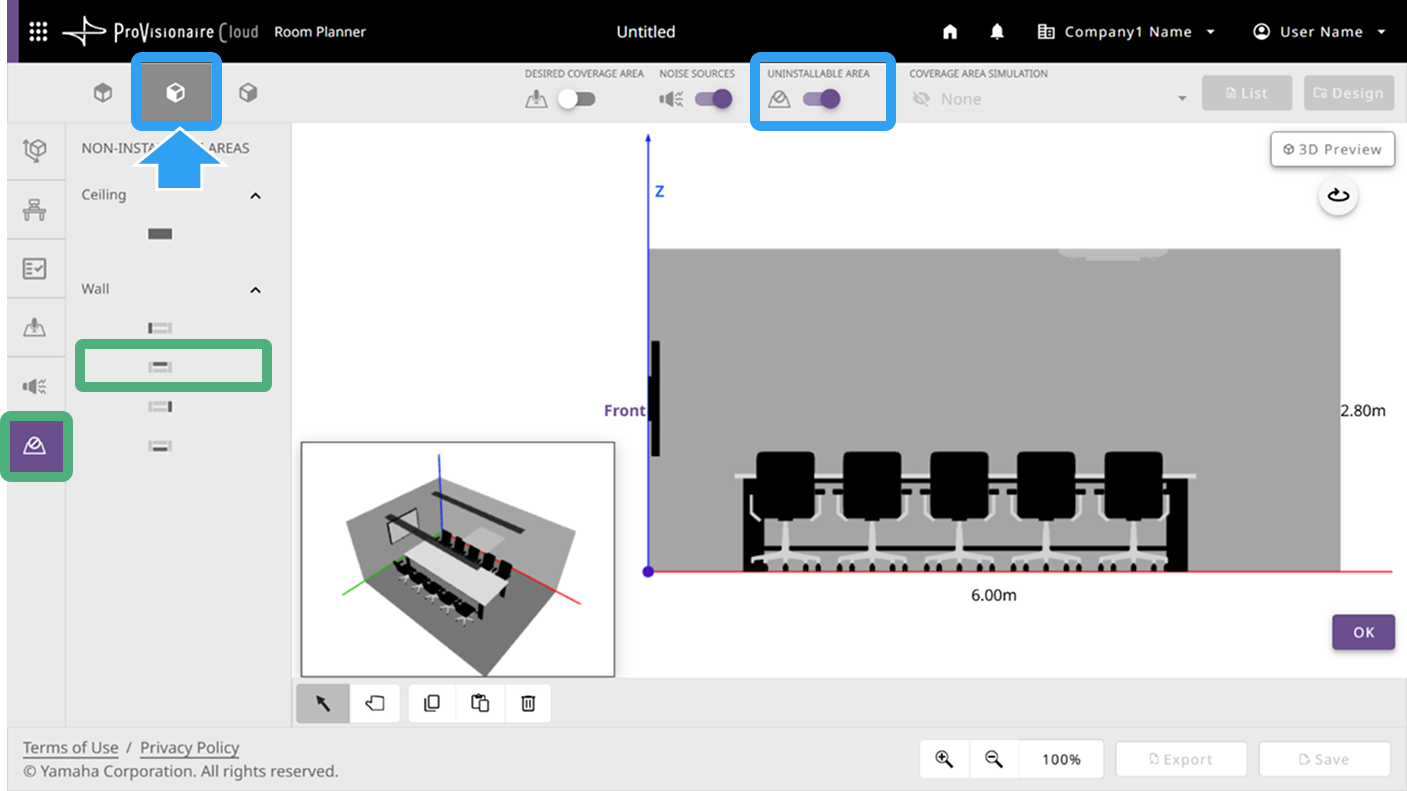
Task: Open the checklist sidebar icon
Action: point(35,269)
